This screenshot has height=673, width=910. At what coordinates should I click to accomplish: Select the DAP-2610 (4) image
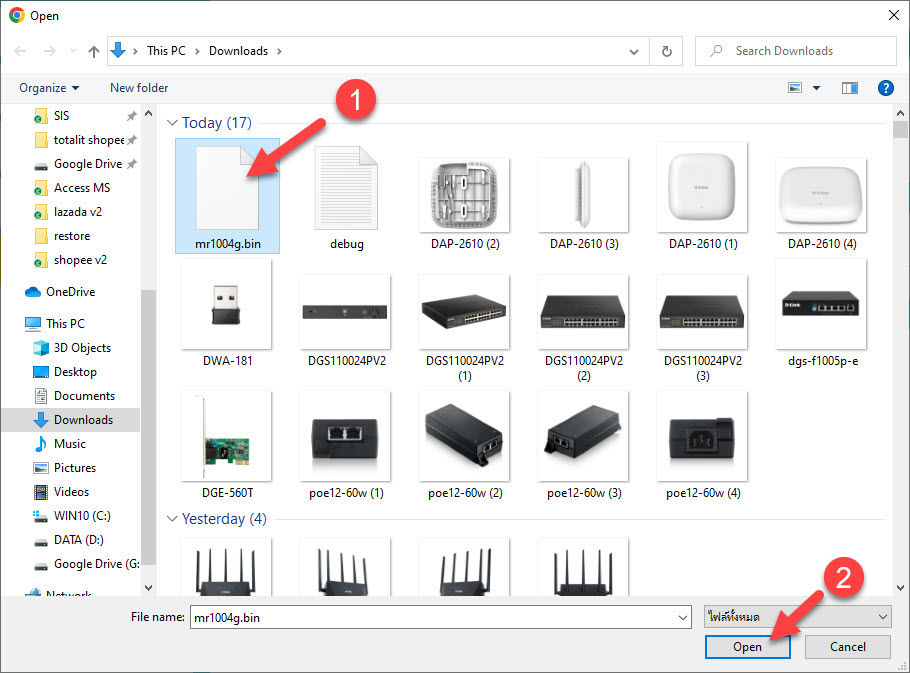coord(822,203)
